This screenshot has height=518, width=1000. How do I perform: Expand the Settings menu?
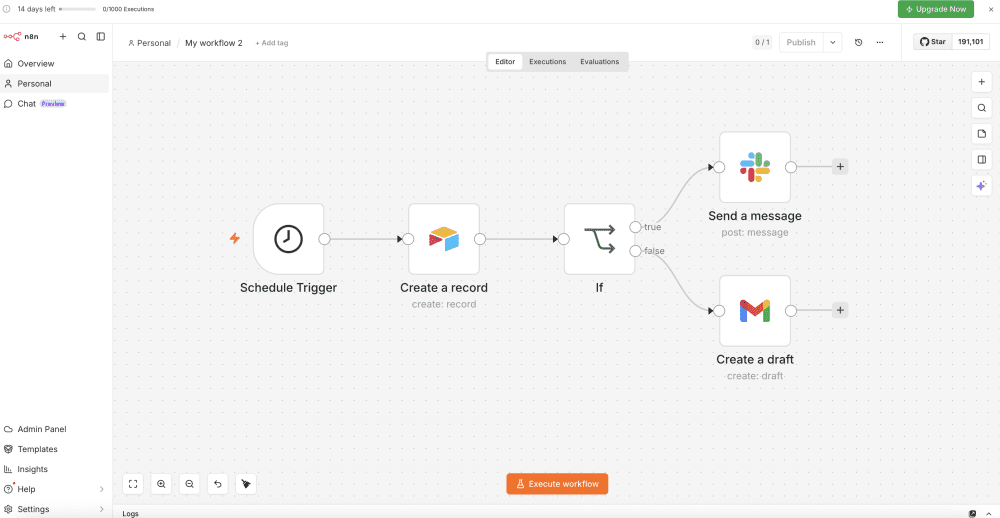55,509
